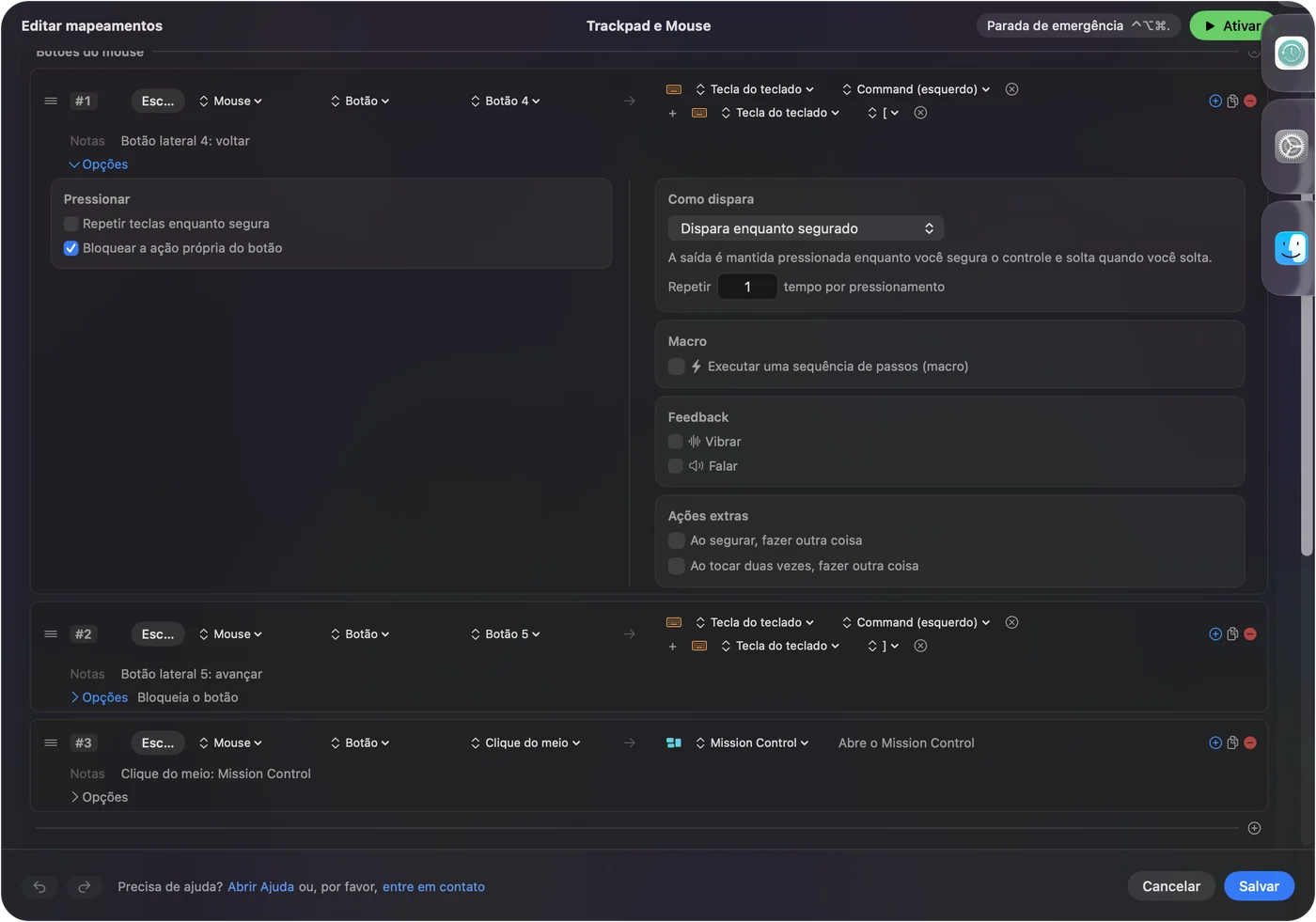Collapse Opções of mapping #1
This screenshot has height=922, width=1316.
(99, 164)
